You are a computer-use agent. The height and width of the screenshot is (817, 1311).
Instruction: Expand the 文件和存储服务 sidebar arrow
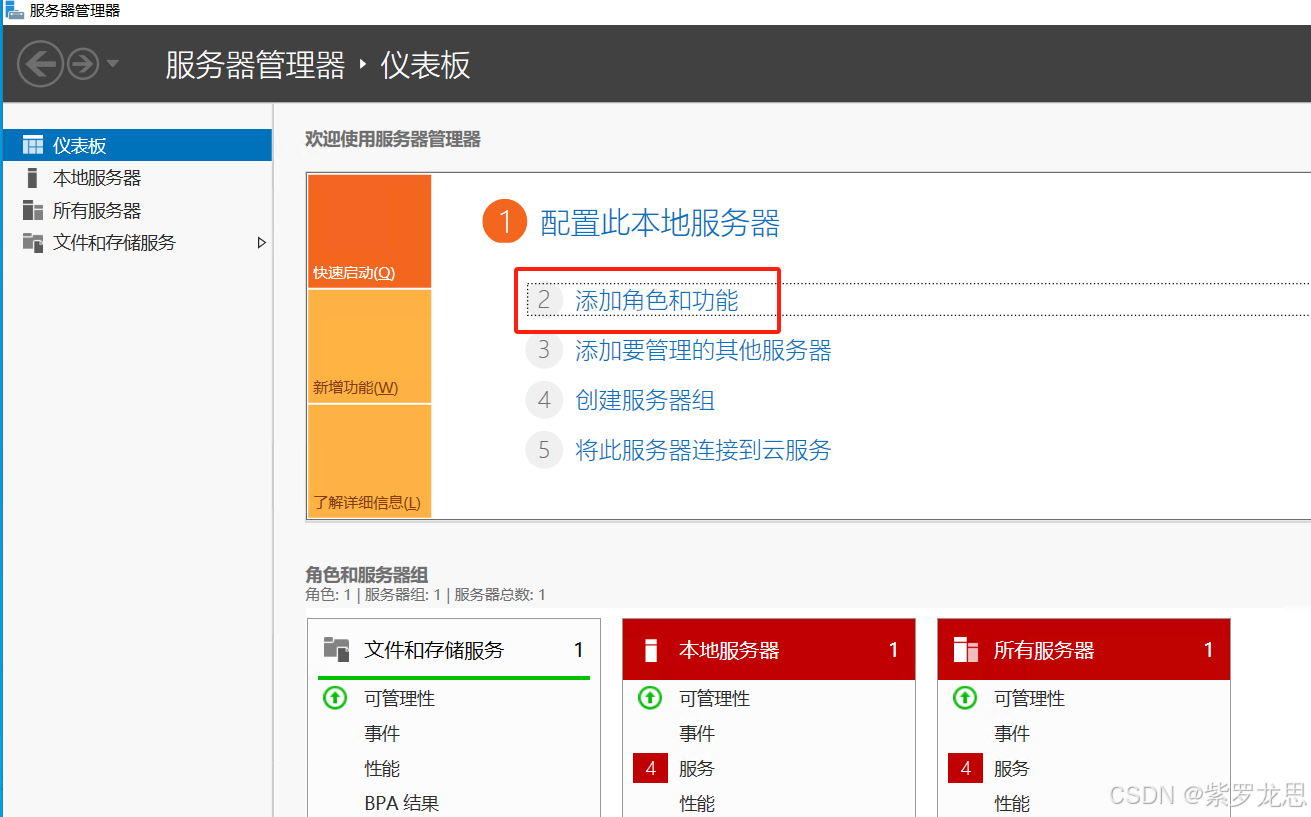(261, 242)
